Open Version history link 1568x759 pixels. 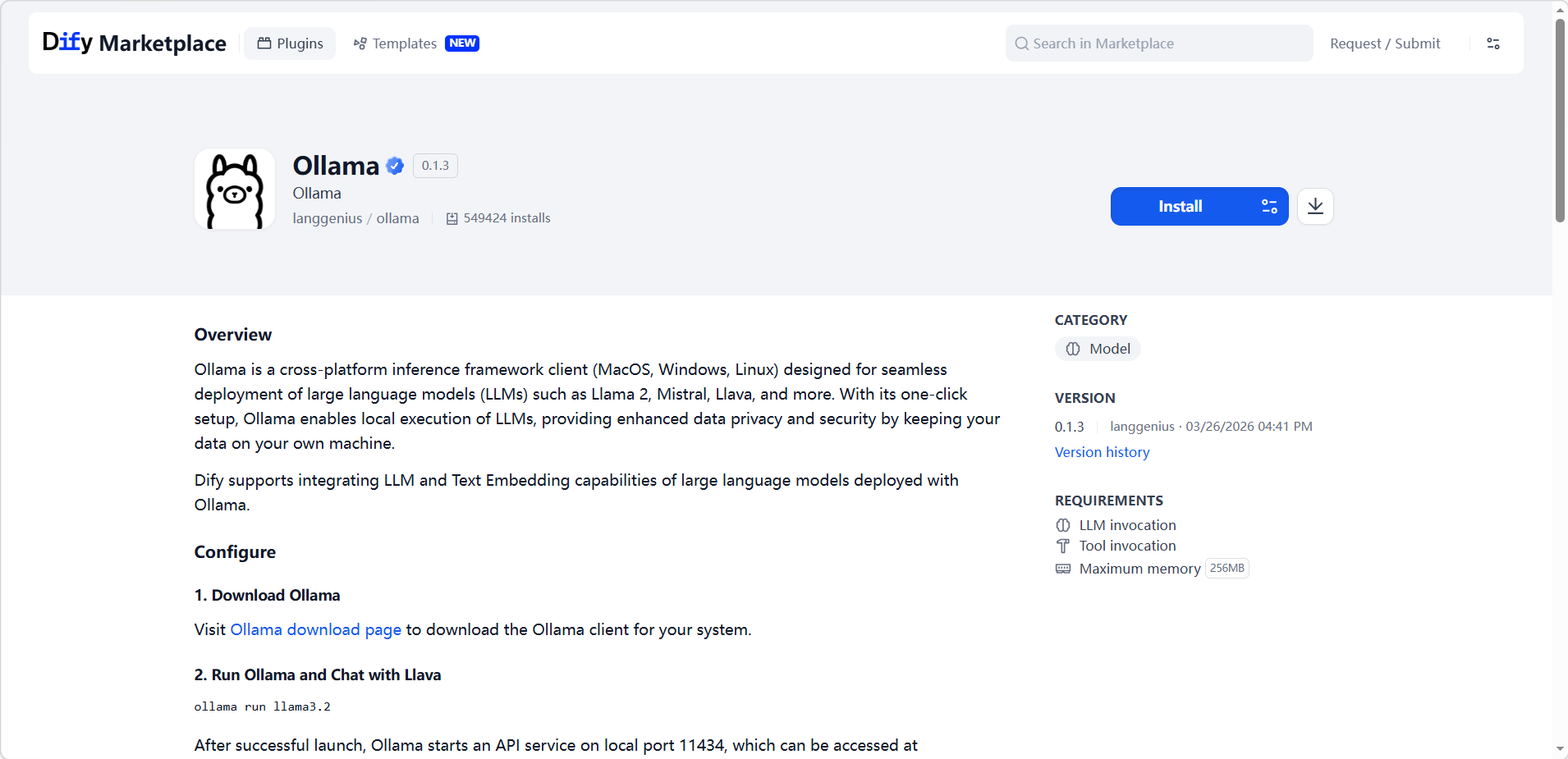click(1102, 452)
